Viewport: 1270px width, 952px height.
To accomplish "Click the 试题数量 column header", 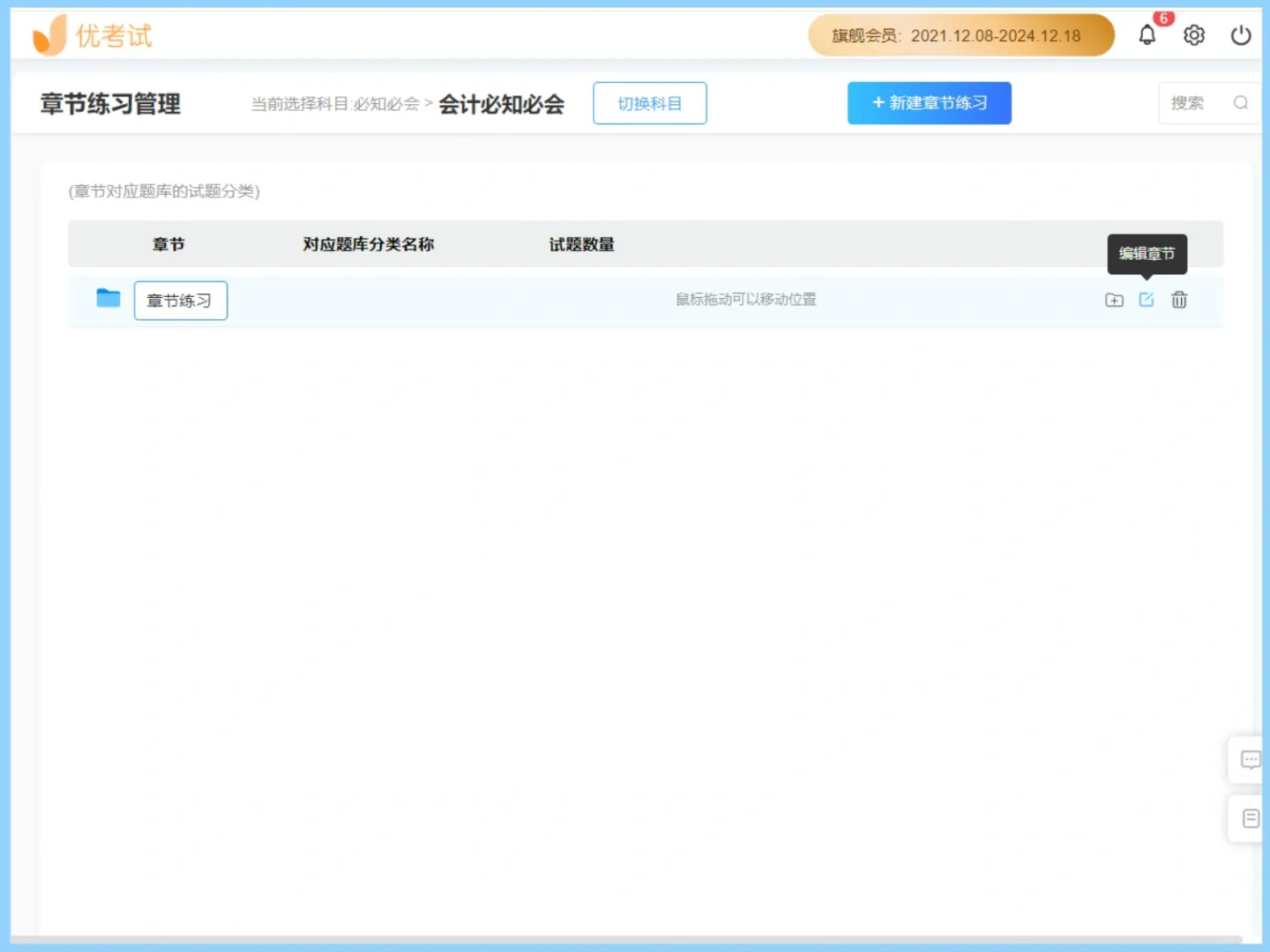I will pyautogui.click(x=581, y=244).
